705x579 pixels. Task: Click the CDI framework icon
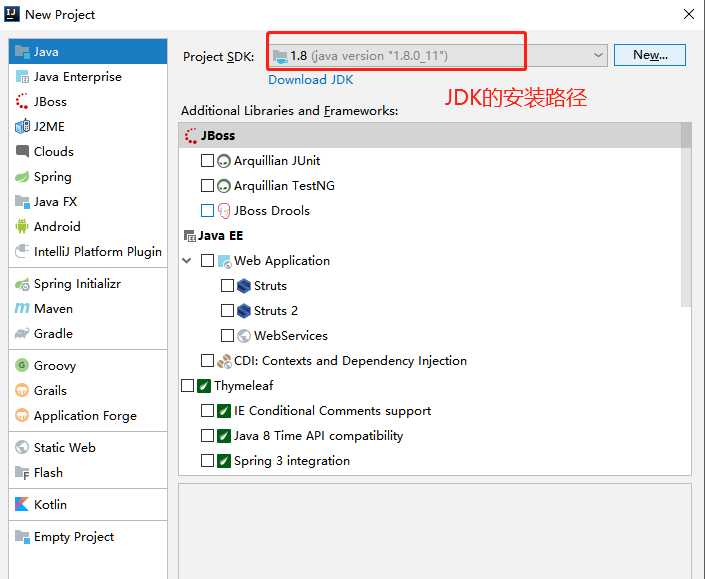tap(224, 361)
